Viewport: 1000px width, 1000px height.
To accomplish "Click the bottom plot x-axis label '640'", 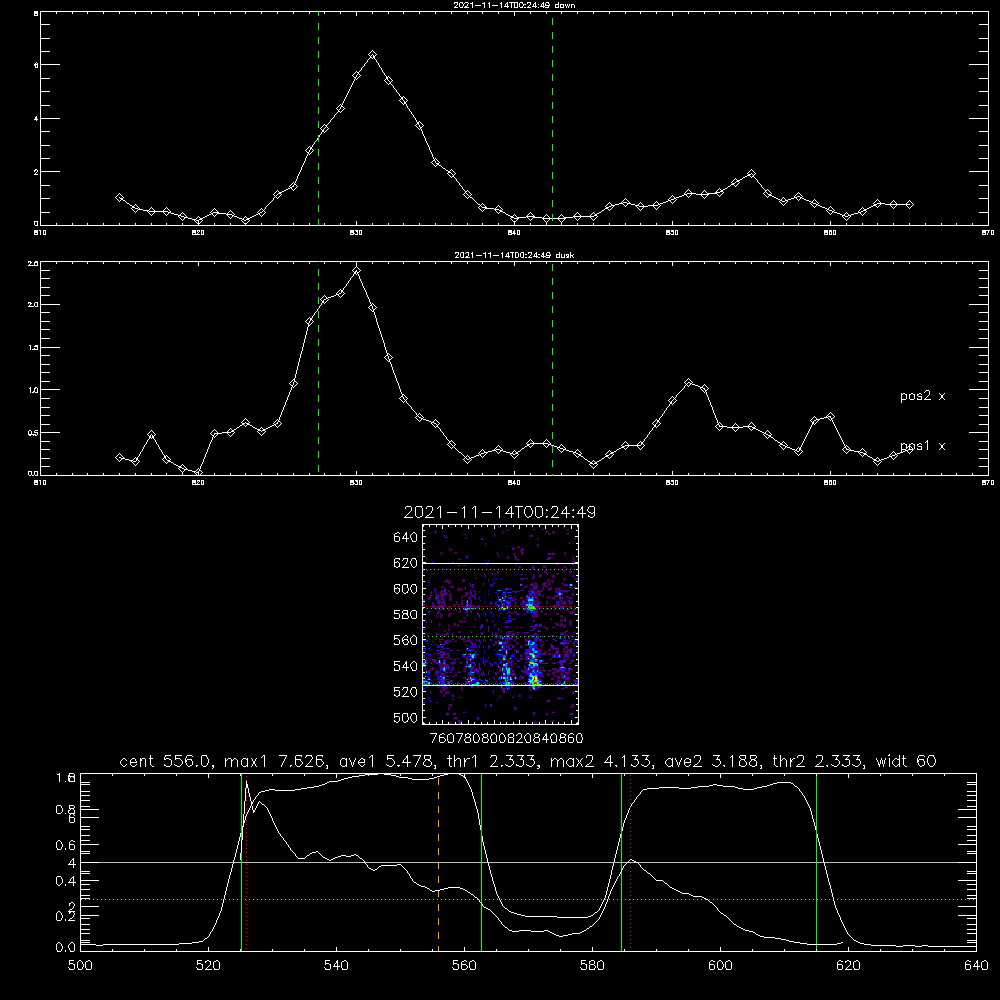I will [976, 966].
